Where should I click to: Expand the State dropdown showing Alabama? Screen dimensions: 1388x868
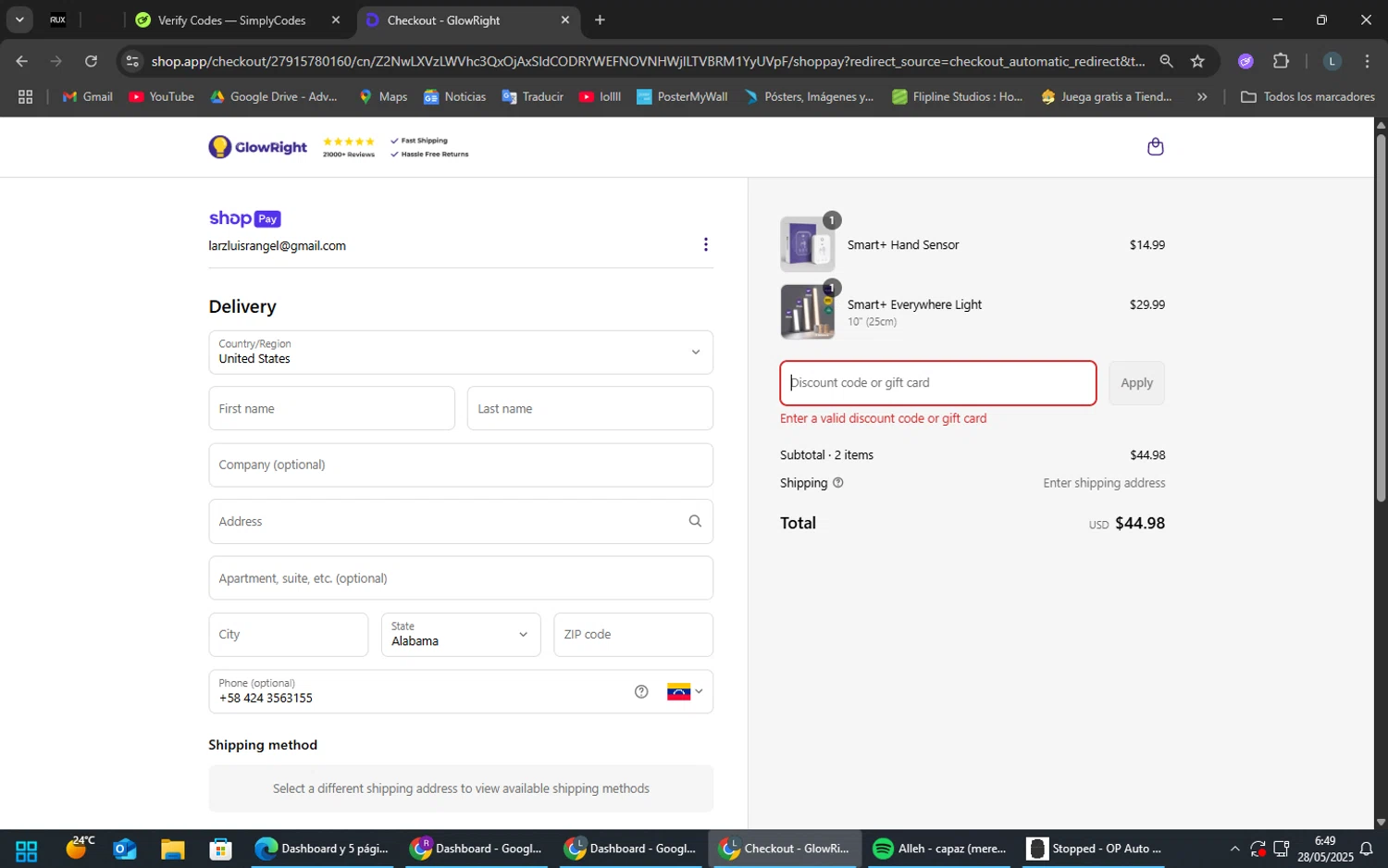(461, 635)
